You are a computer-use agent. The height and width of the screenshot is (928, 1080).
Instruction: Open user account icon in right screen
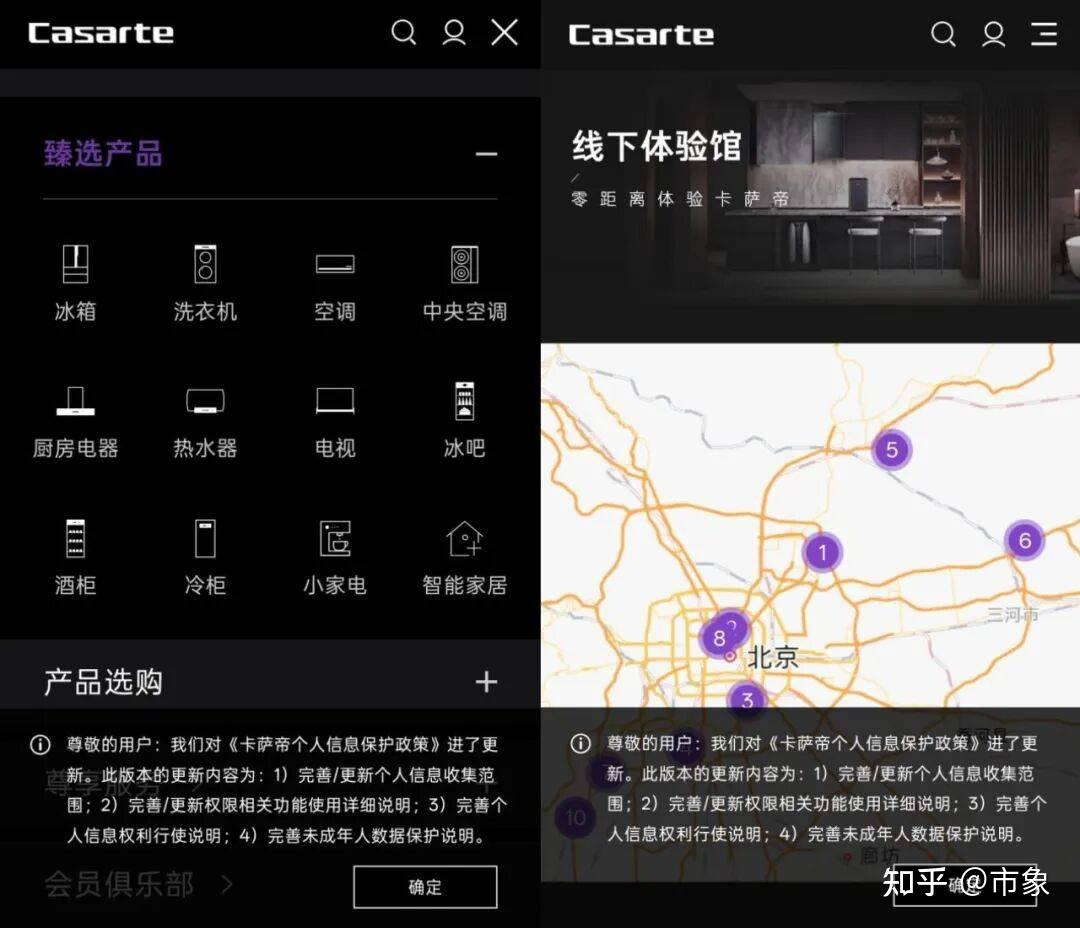coord(993,34)
